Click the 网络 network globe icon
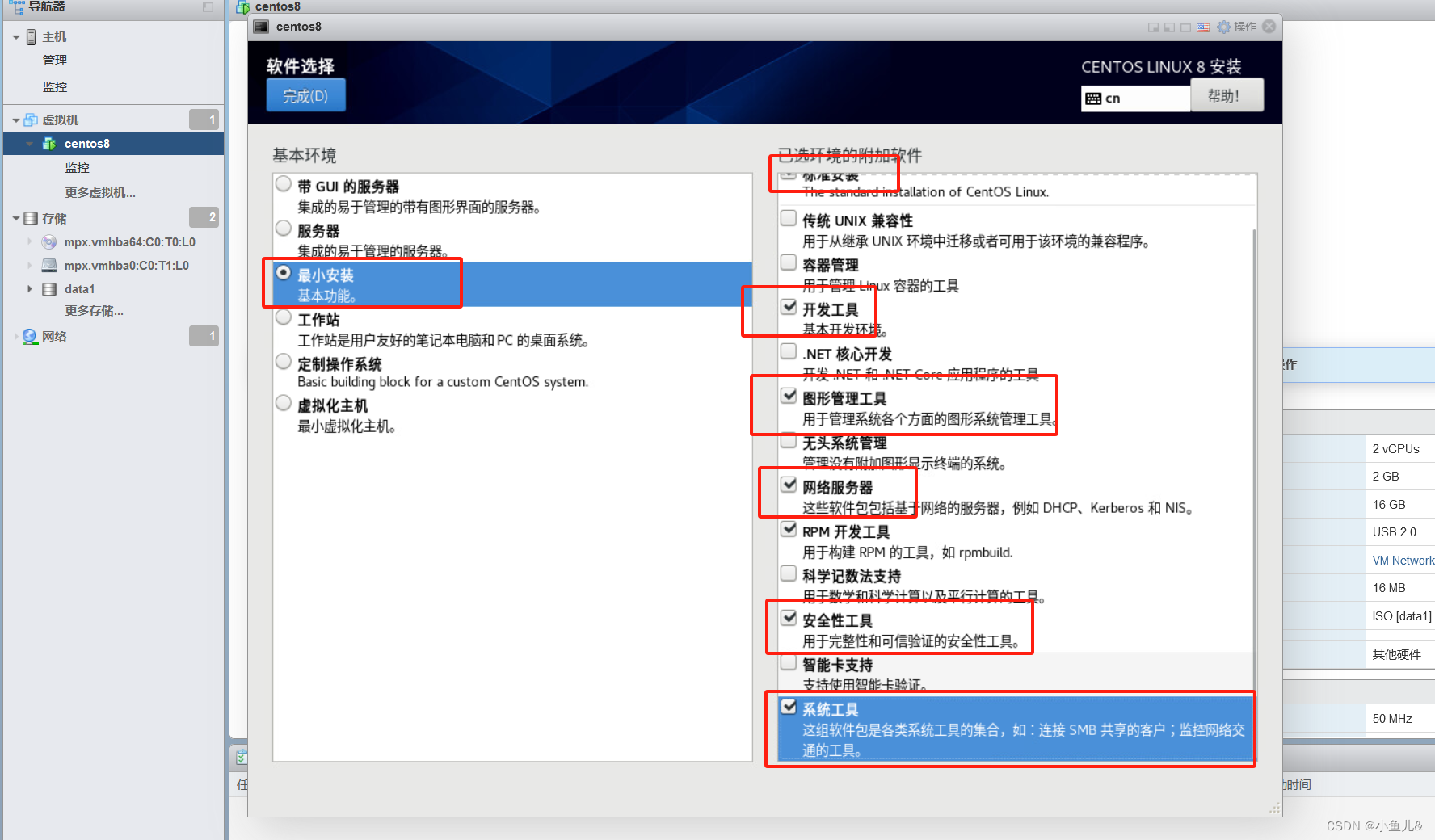The image size is (1435, 840). tap(30, 336)
